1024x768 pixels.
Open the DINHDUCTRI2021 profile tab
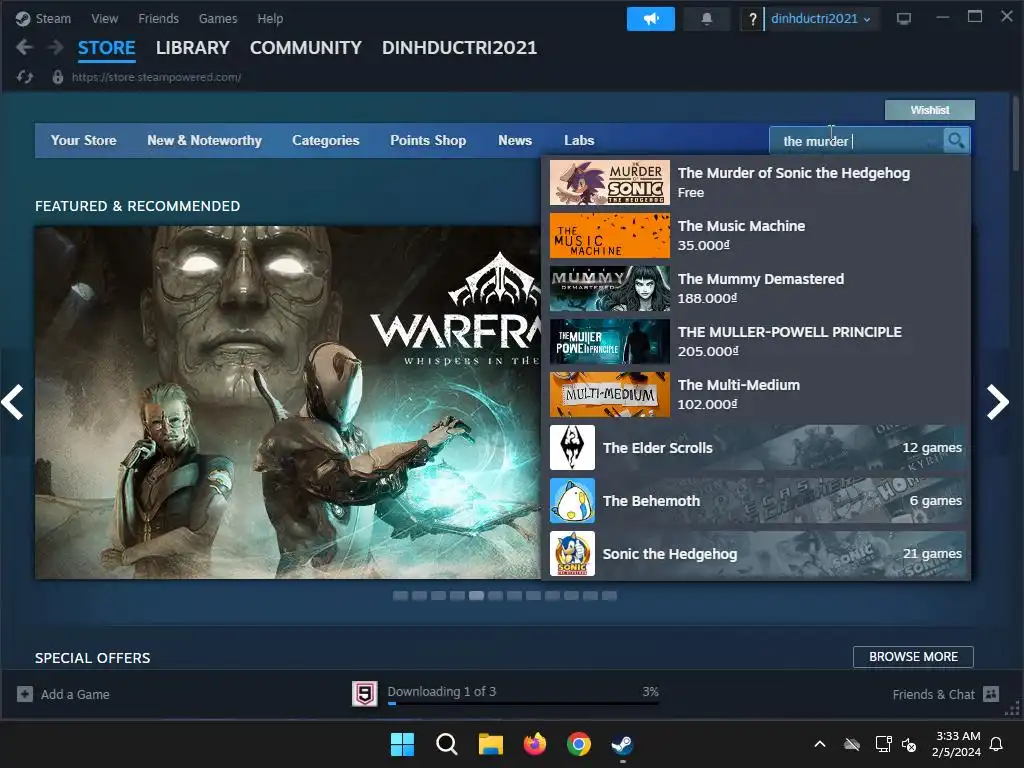[x=460, y=48]
